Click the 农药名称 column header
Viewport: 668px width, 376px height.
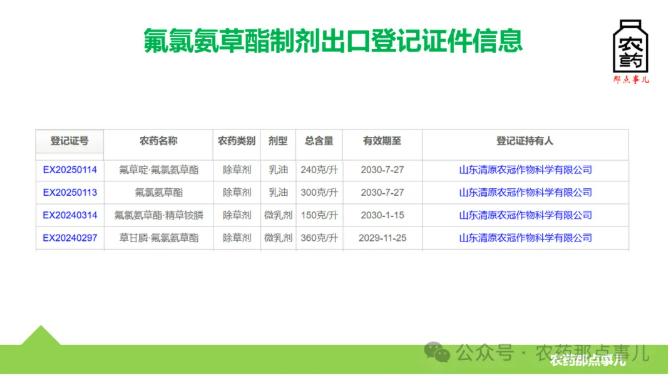point(158,141)
